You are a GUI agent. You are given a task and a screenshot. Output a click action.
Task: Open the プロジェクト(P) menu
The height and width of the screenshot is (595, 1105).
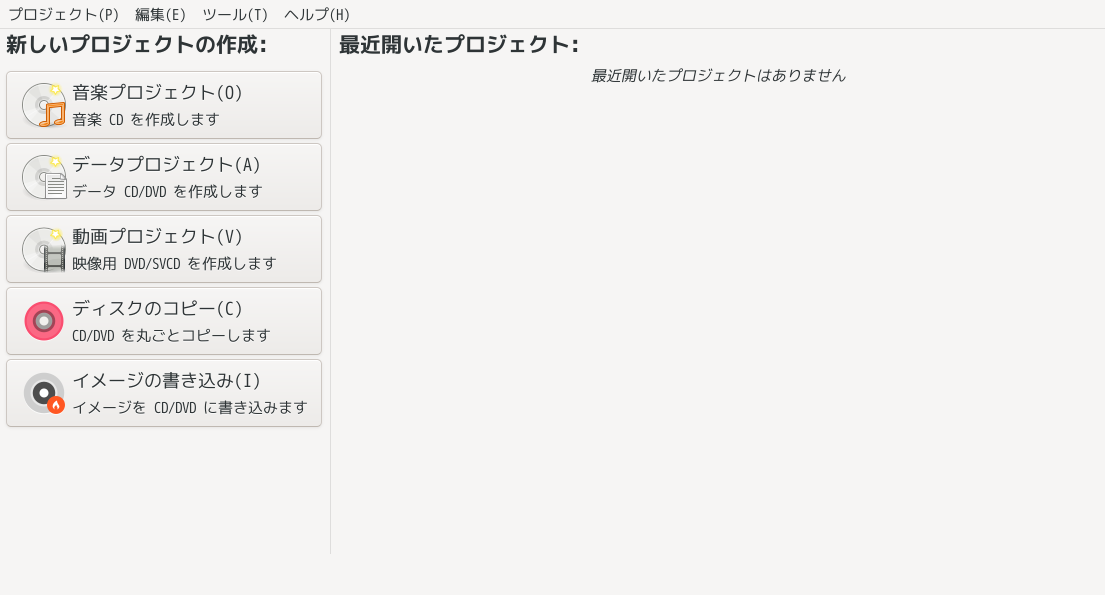63,14
